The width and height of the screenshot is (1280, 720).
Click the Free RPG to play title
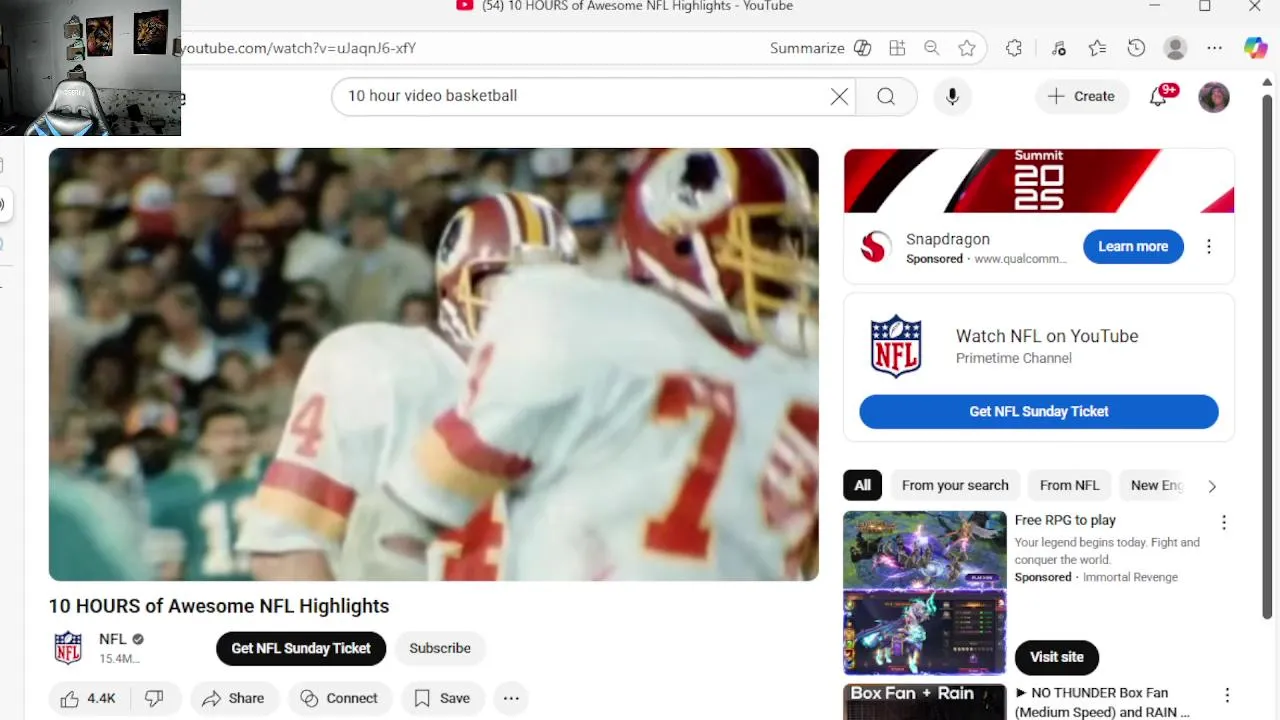(1065, 520)
